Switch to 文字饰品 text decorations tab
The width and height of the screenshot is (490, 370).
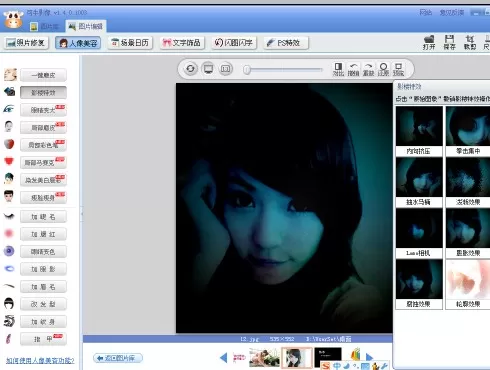[x=182, y=43]
